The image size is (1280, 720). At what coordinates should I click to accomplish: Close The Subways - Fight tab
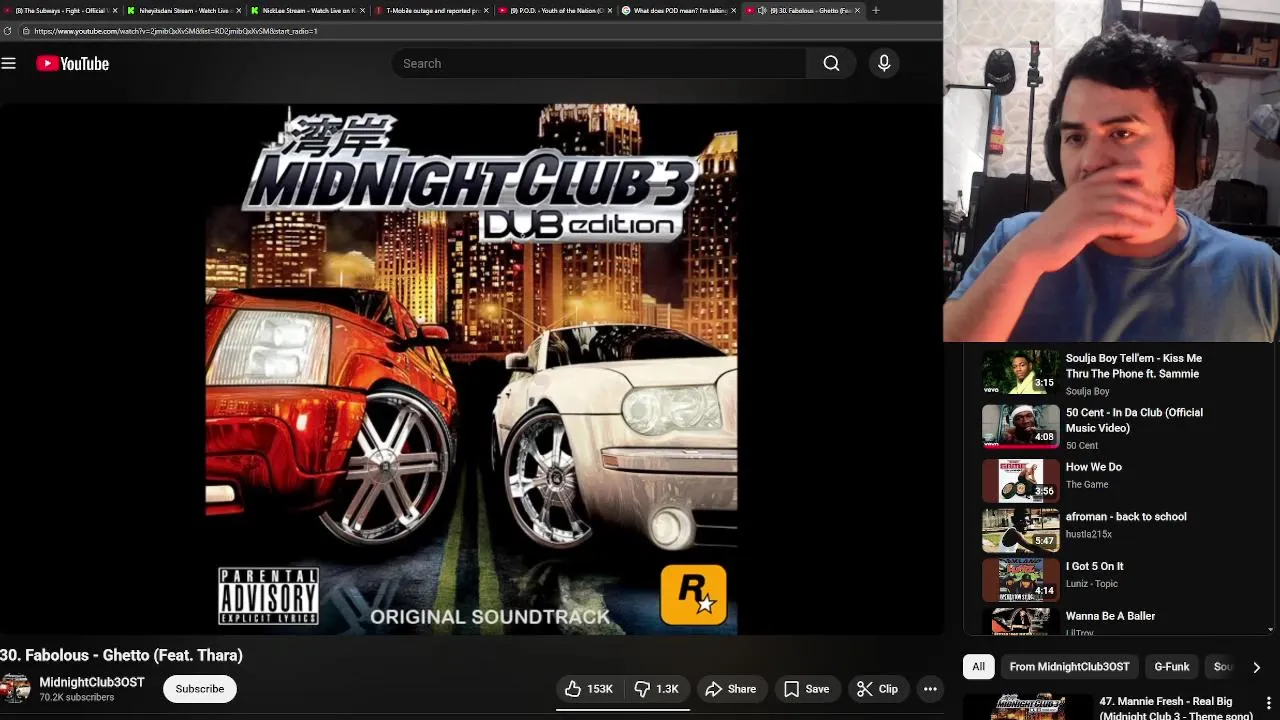(x=114, y=10)
